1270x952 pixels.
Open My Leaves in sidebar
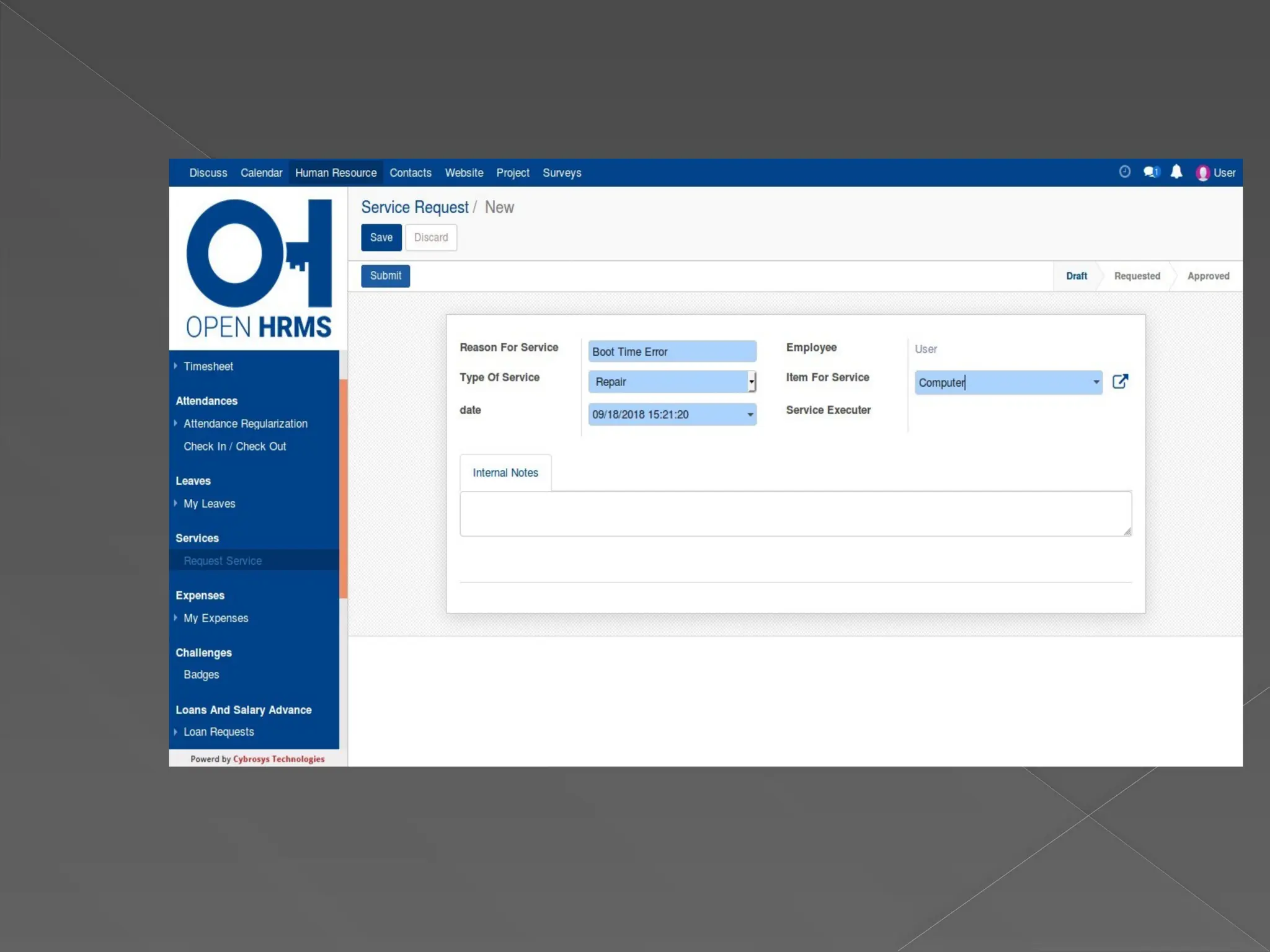pos(209,504)
